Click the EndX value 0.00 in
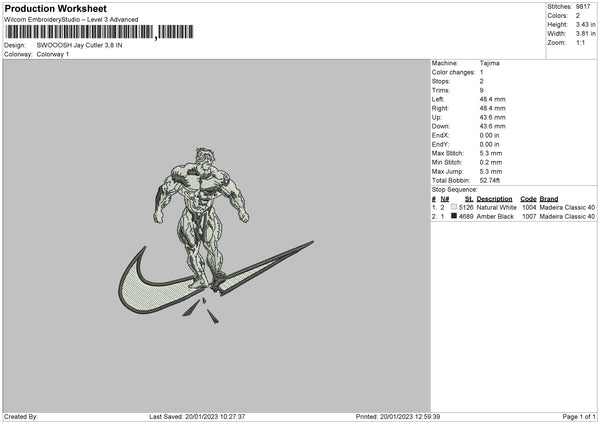600x424 pixels. [489, 135]
